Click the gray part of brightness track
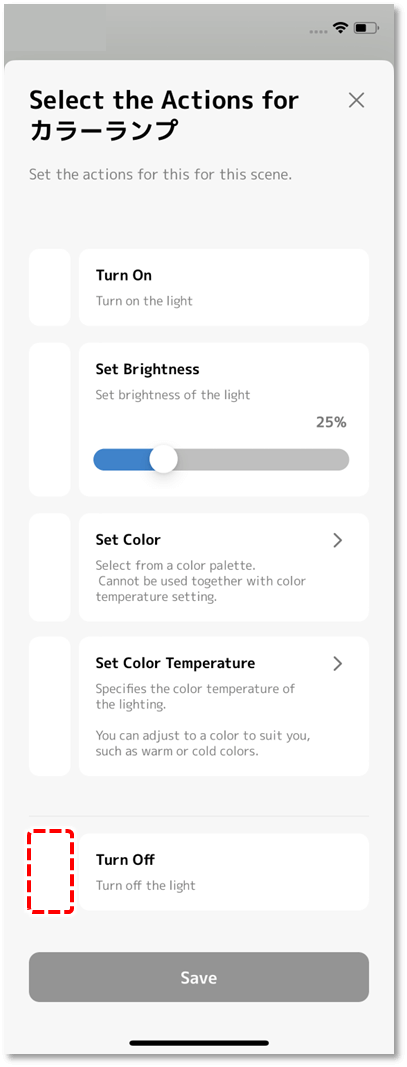The width and height of the screenshot is (407, 1067). 263,459
